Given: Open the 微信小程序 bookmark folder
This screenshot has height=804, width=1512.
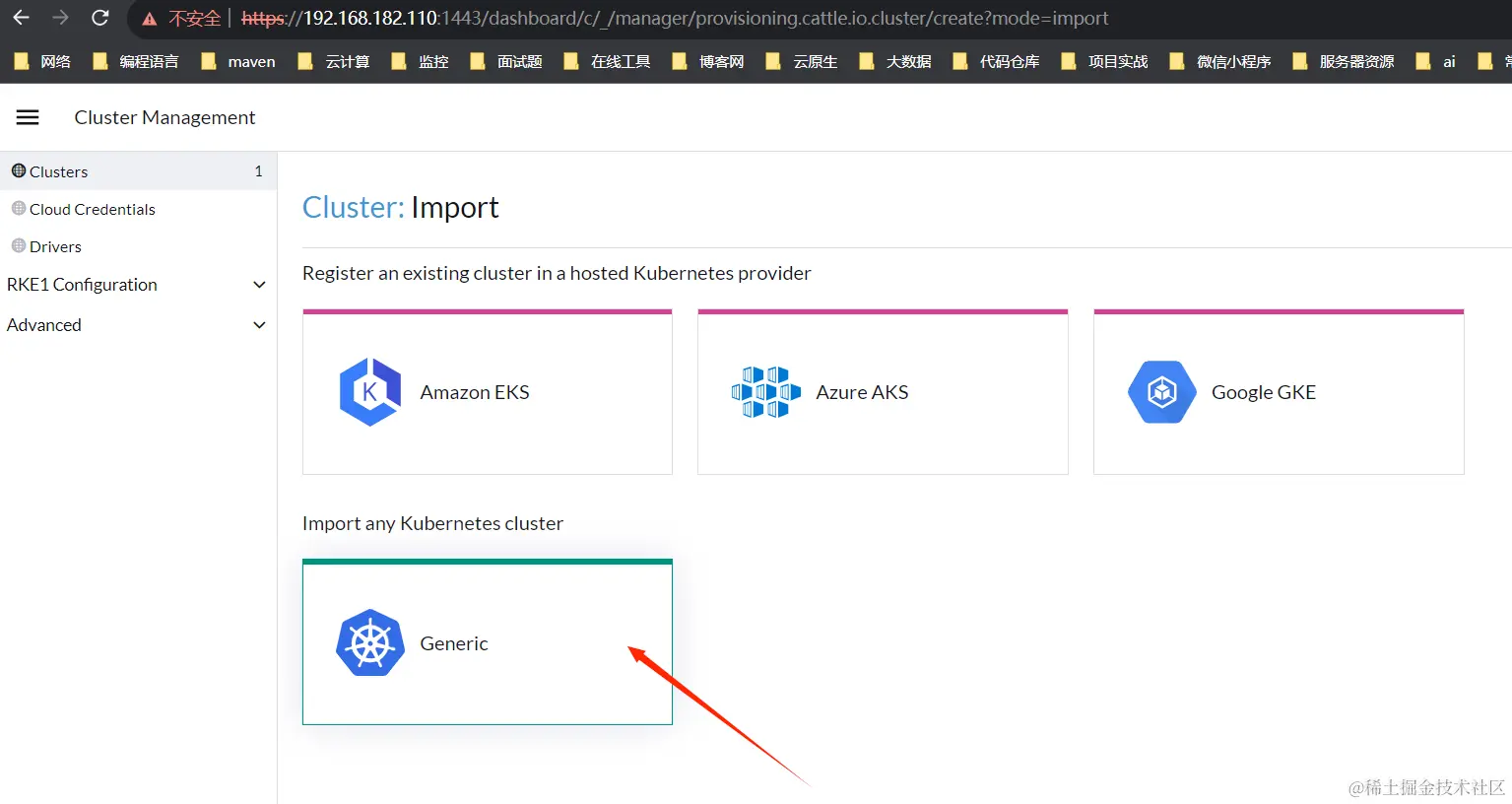Looking at the screenshot, I should tap(1219, 61).
